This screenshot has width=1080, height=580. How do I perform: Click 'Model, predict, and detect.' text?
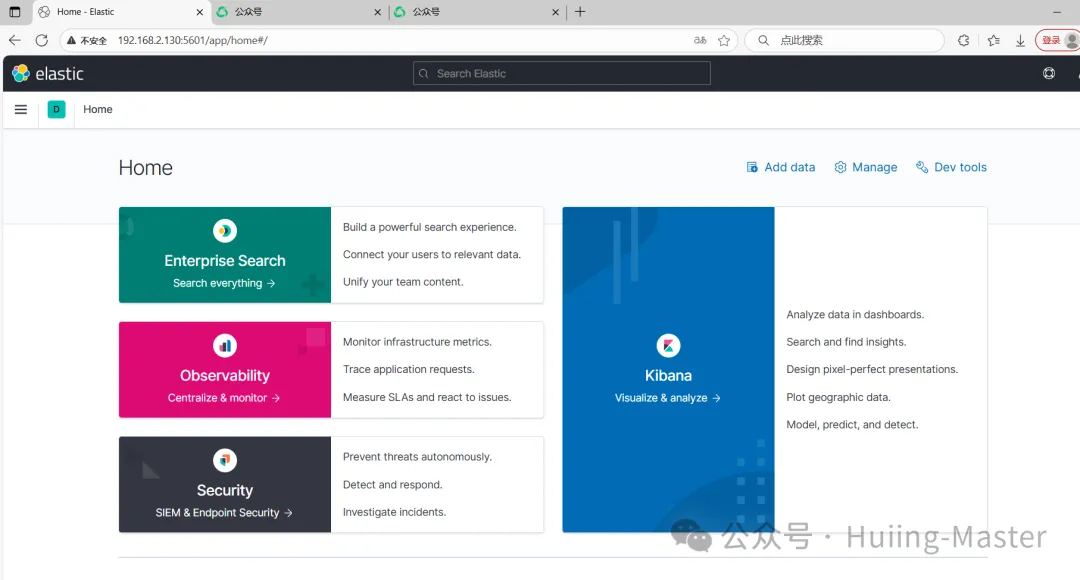click(x=852, y=425)
